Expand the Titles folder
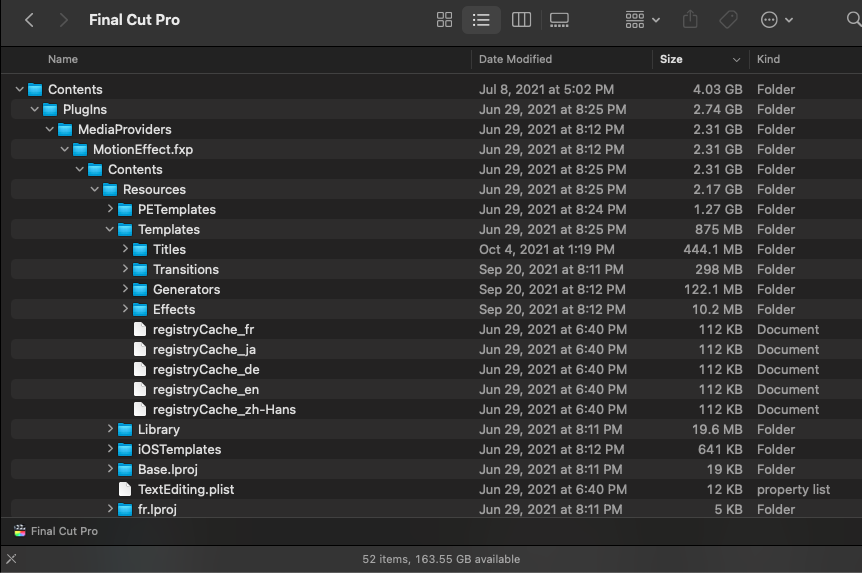Image resolution: width=862 pixels, height=573 pixels. [x=125, y=249]
